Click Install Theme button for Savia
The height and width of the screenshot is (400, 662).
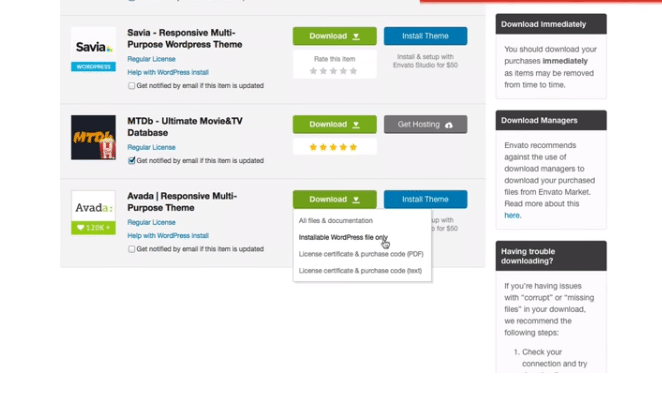pyautogui.click(x=426, y=36)
